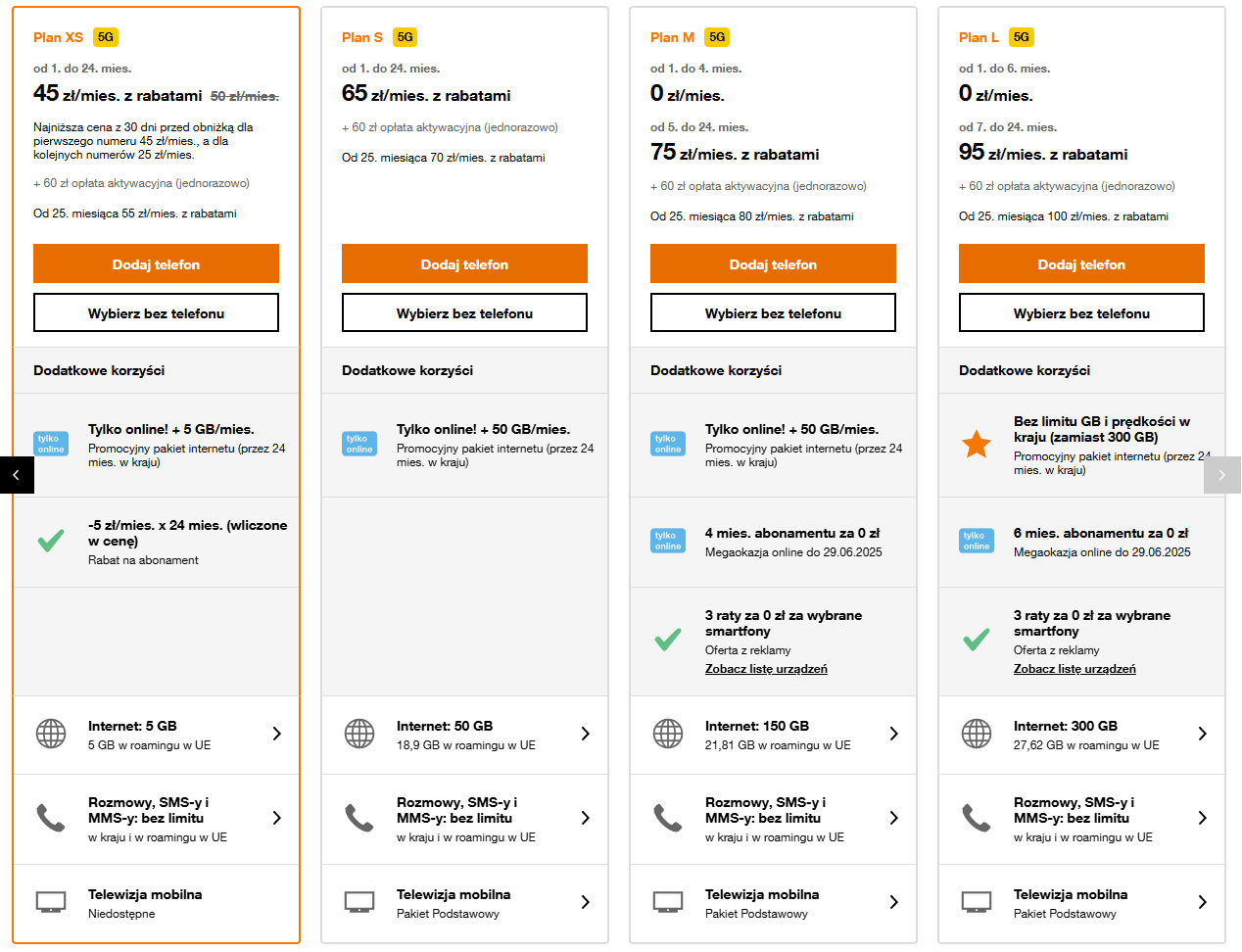Choose Wybierz bez telefonu for Plan L

tap(1081, 312)
